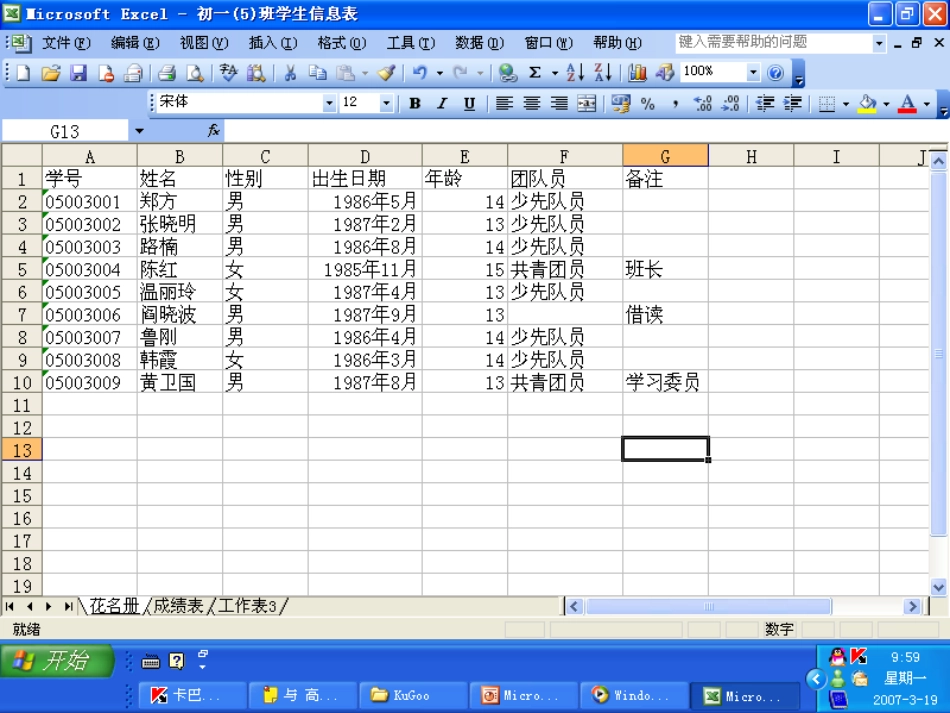Select column D header

365,157
